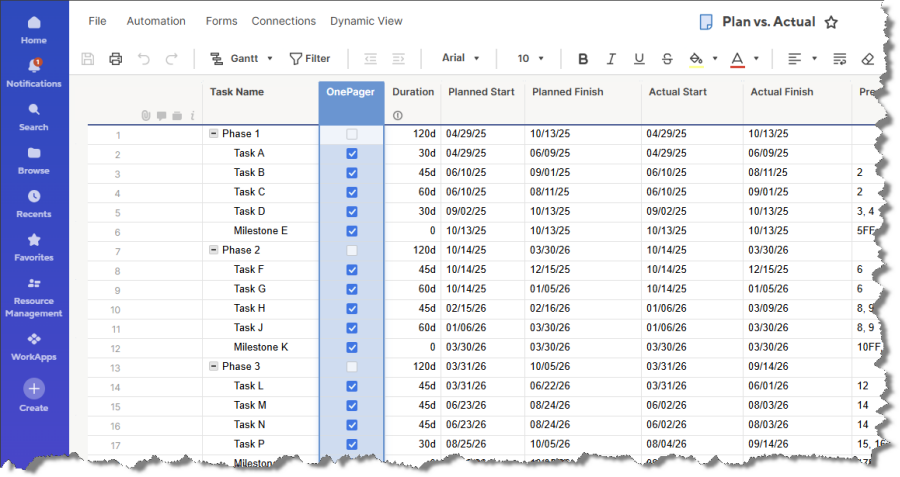The height and width of the screenshot is (477, 900).
Task: Click the Create plus button
Action: (34, 389)
